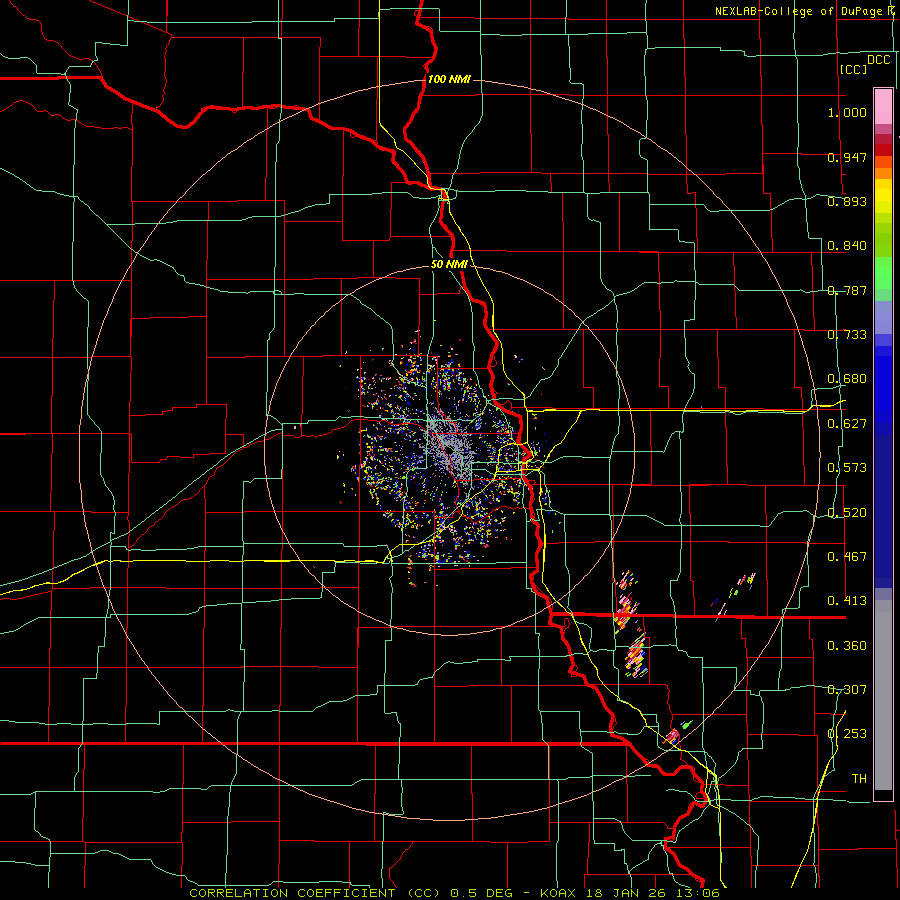Select the 0.893 scale value
Image resolution: width=900 pixels, height=900 pixels.
click(x=847, y=201)
